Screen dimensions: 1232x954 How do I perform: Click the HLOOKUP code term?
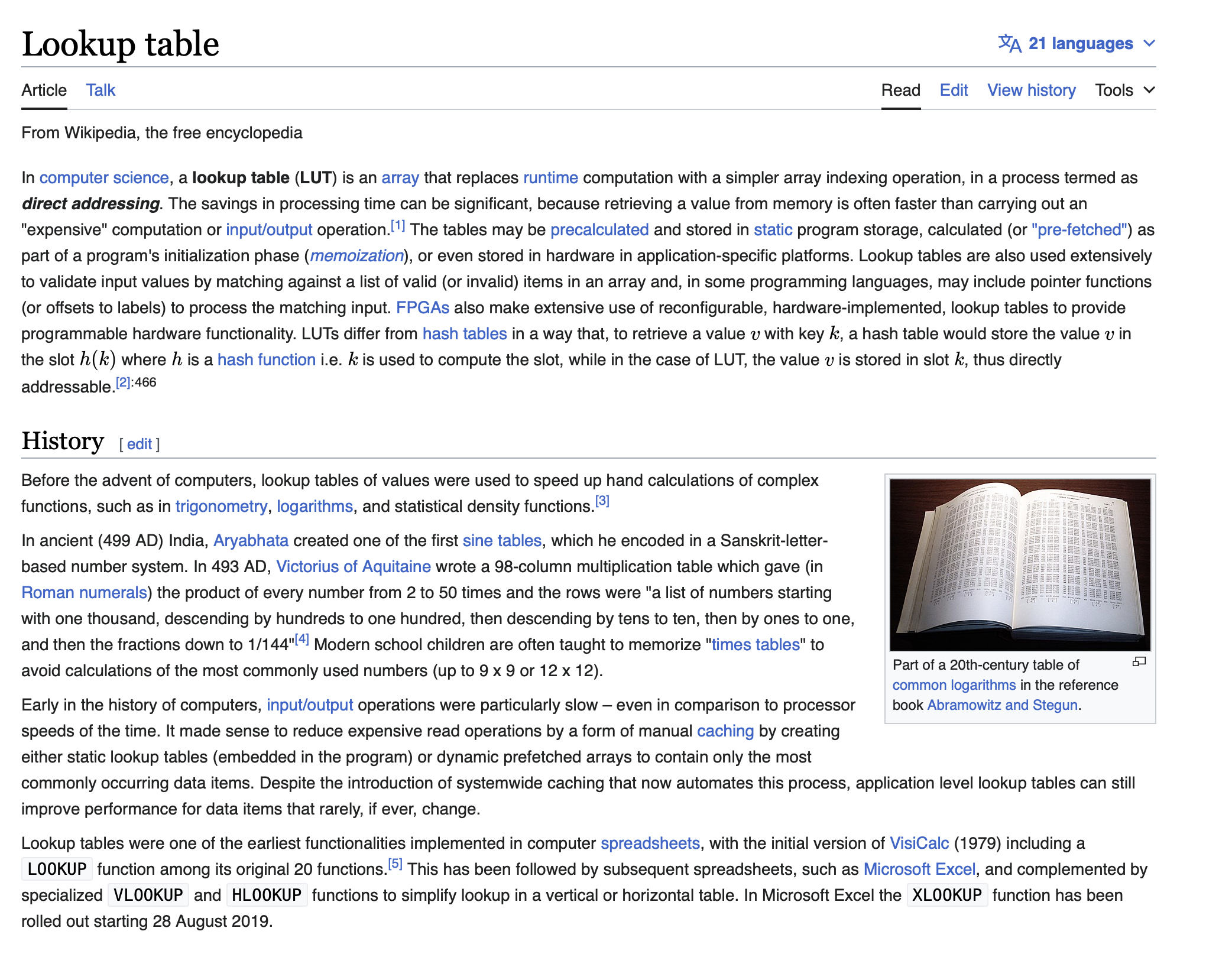267,895
